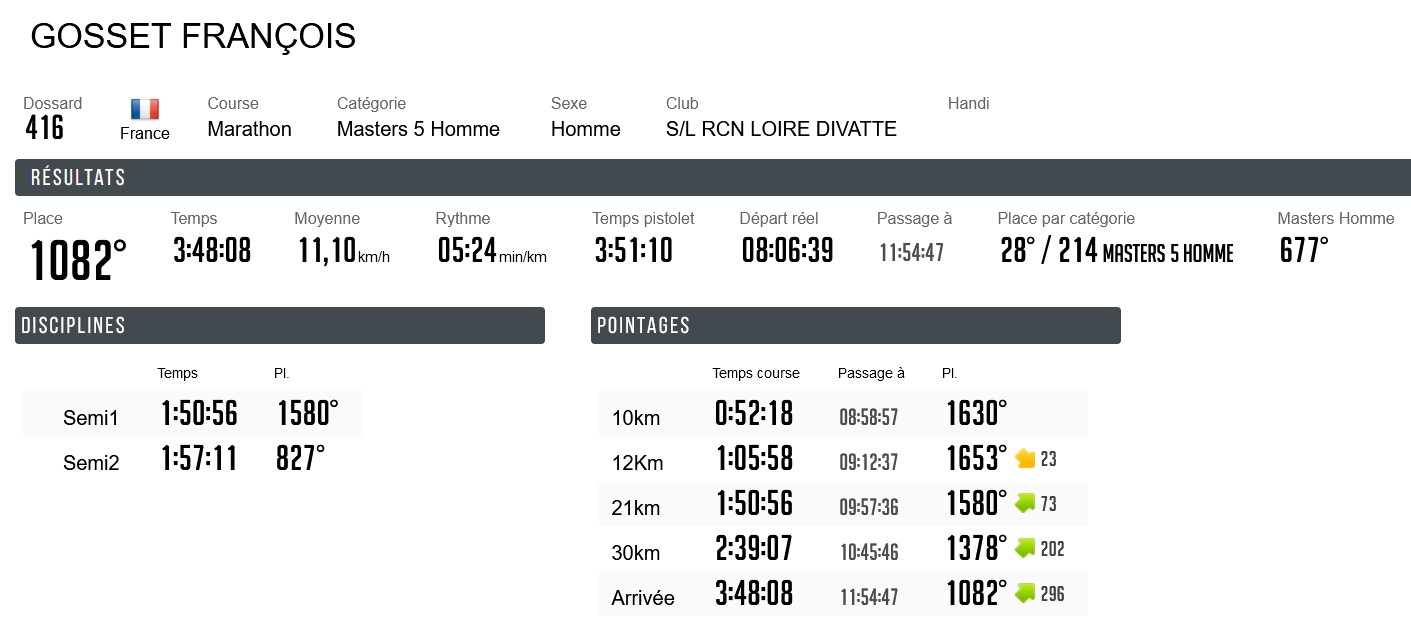Click the green arrow in the 30km row
Viewport: 1411px width, 632px height.
(x=1025, y=548)
